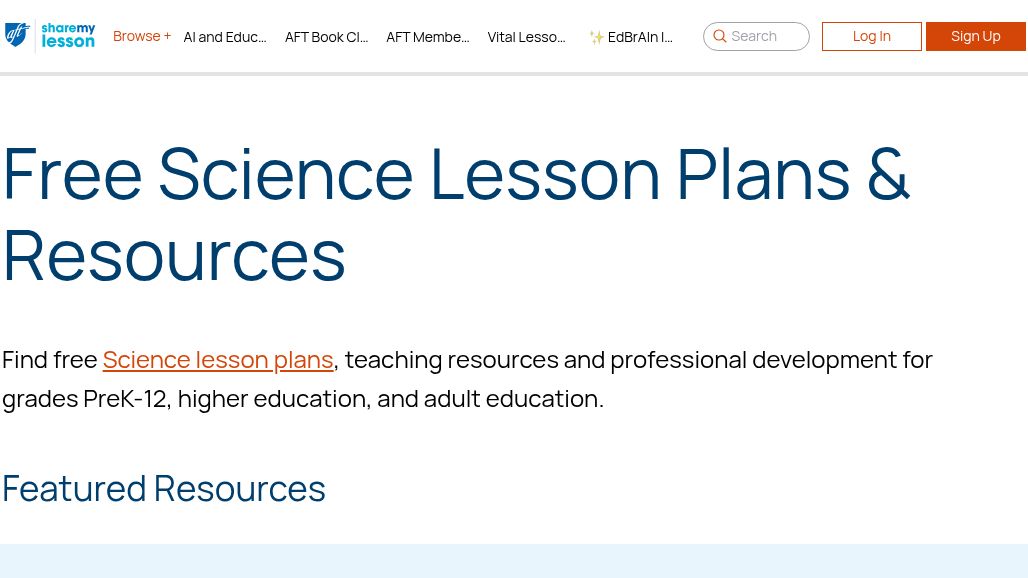Click the Free Science Lesson Plans heading
Image resolution: width=1028 pixels, height=578 pixels.
pyautogui.click(x=456, y=213)
